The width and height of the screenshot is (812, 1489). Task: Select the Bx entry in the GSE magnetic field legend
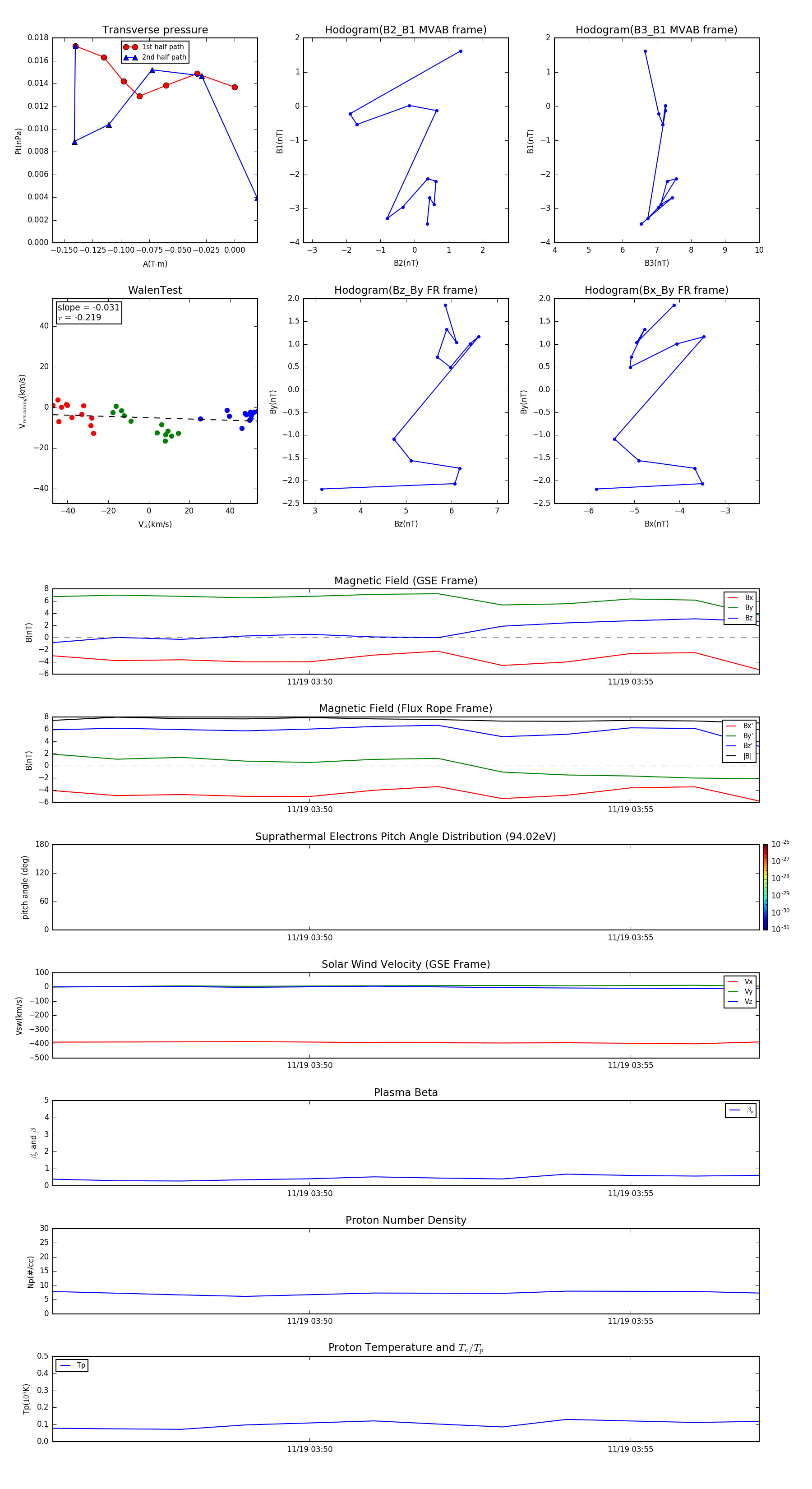coord(740,598)
